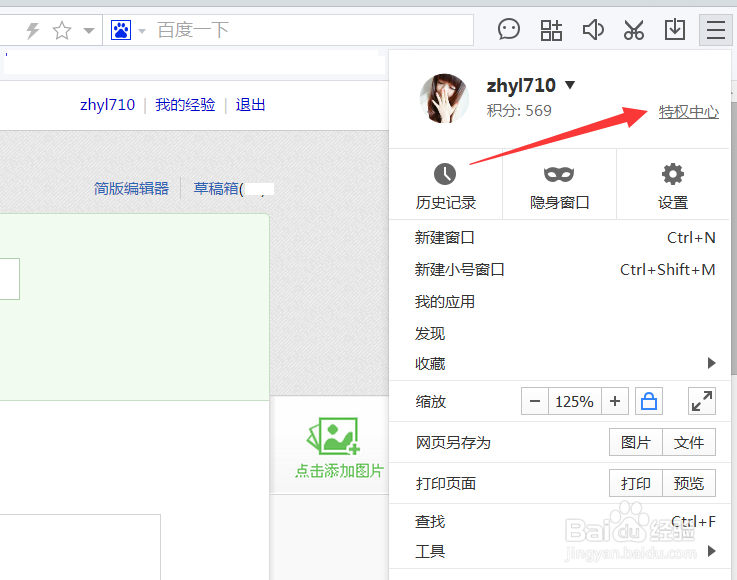The image size is (737, 580).
Task: Click the zhyl710 username link on page
Action: click(x=108, y=104)
